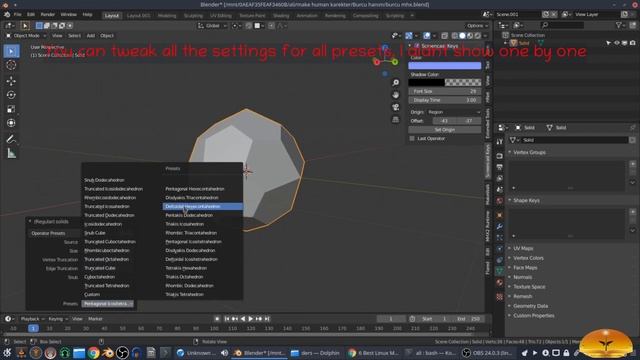Toggle the camera view icon
The image size is (640, 360).
coord(396,107)
